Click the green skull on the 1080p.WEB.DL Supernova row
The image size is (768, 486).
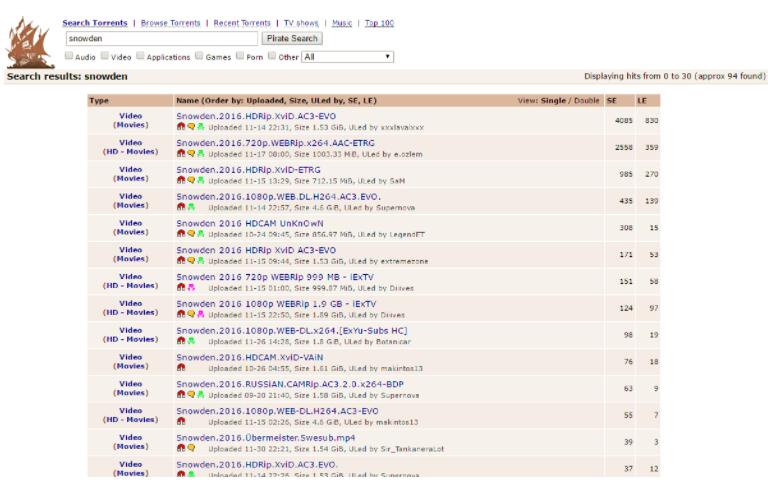tap(191, 207)
